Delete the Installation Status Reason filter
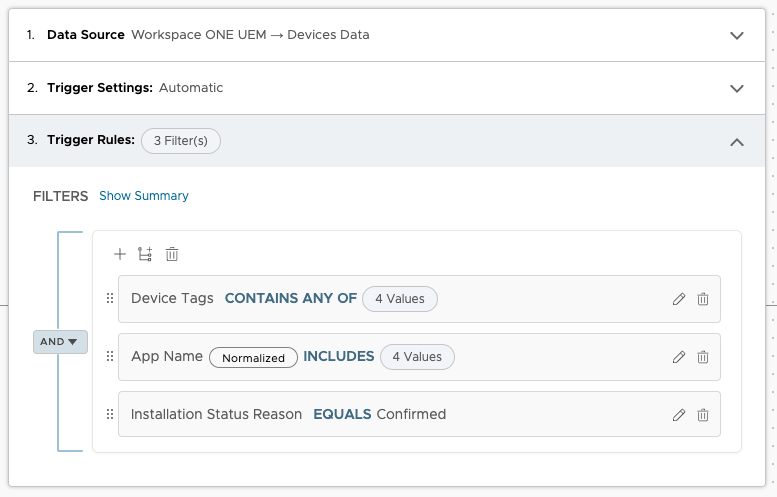The image size is (777, 497). 703,415
